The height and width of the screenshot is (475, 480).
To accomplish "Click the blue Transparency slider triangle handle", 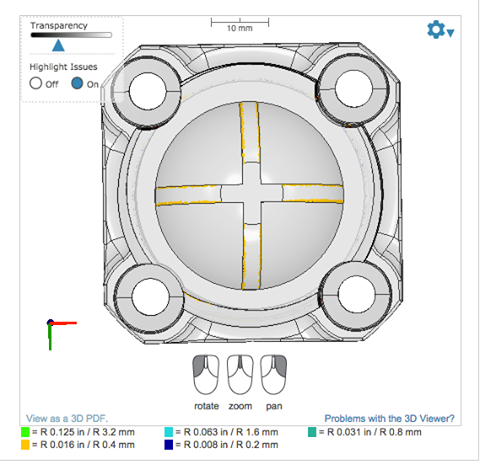I will pos(58,45).
